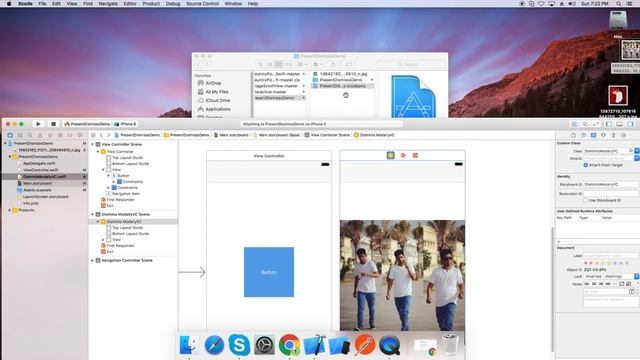
Task: Click Applications in Finder sidebar
Action: coord(214,109)
